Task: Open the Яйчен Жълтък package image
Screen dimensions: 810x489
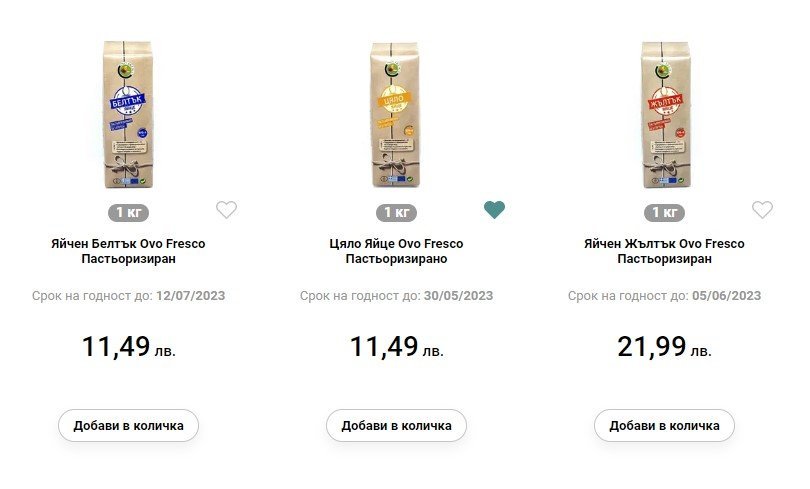Action: 664,115
